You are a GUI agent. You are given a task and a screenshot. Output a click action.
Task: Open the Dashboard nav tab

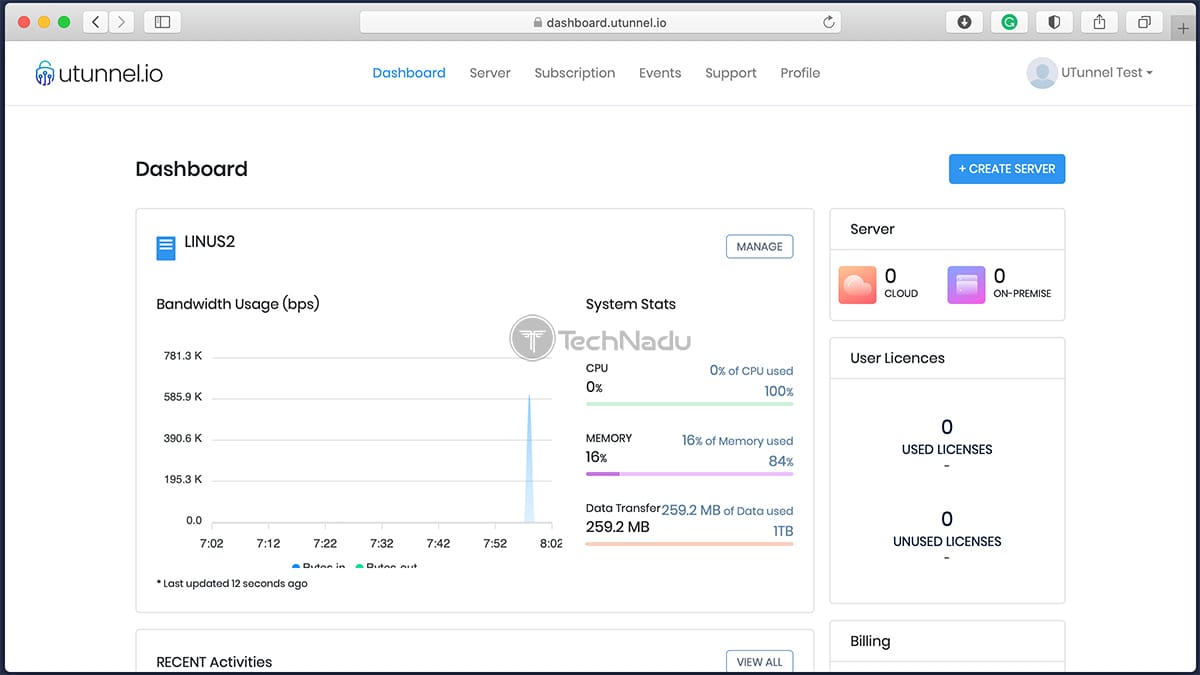click(409, 73)
